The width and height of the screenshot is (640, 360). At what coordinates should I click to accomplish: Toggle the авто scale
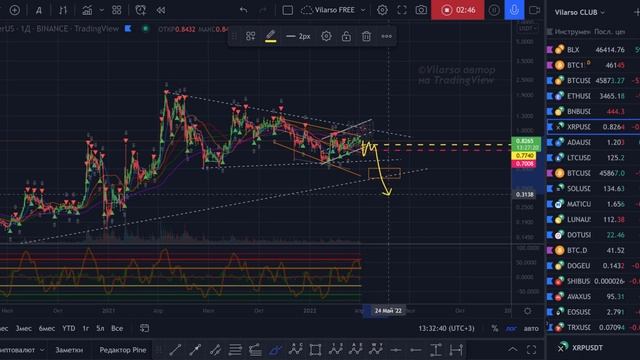[x=531, y=328]
